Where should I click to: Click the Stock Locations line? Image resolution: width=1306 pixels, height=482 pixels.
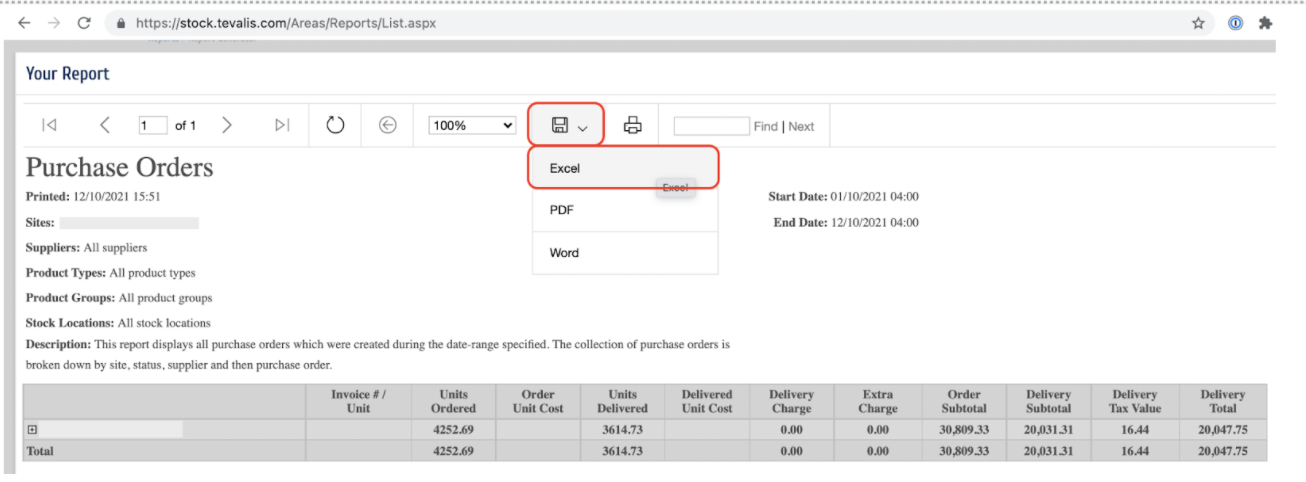point(118,323)
